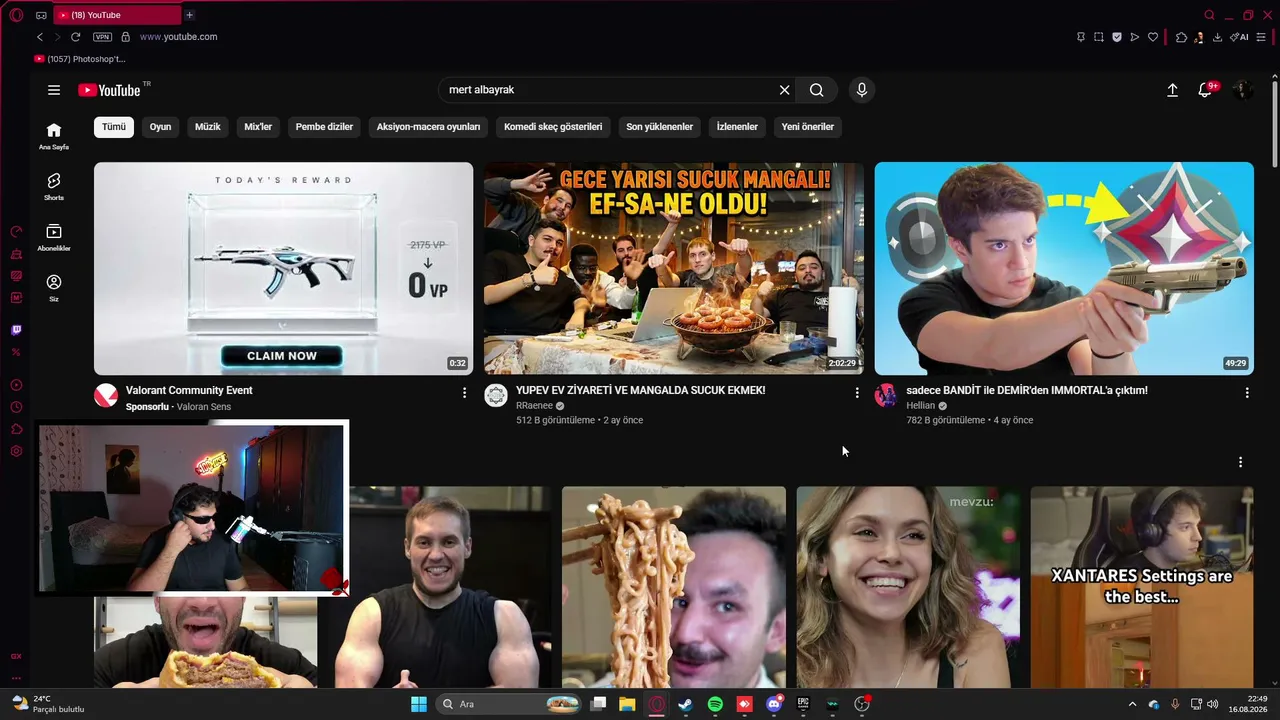The image size is (1280, 720).
Task: Select the Pembe diziler chip
Action: point(324,127)
